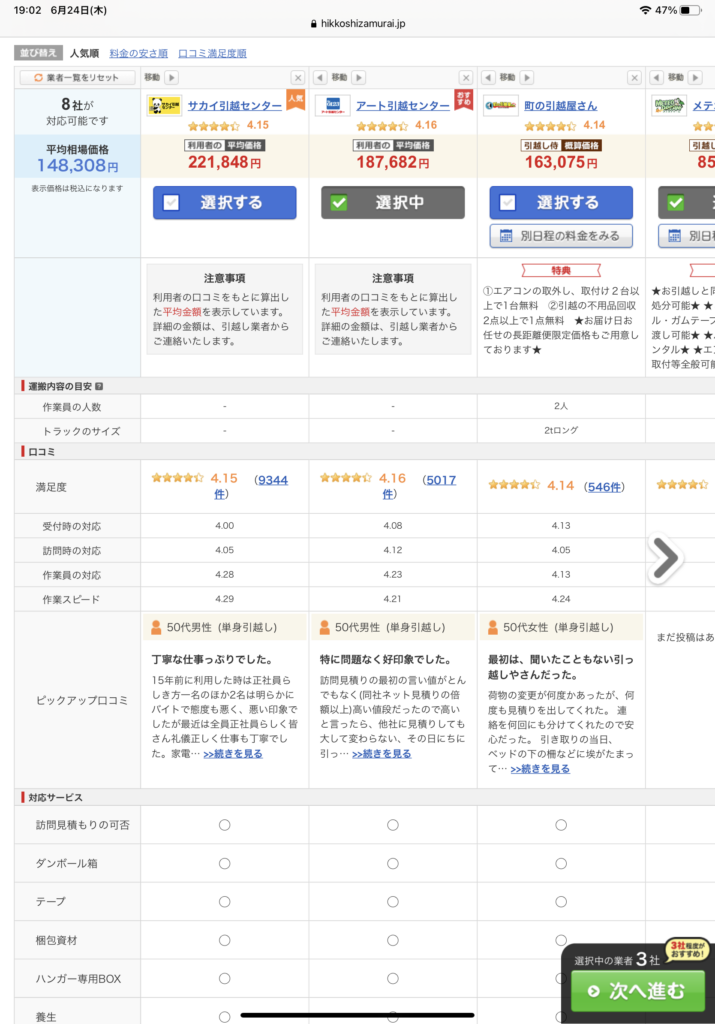Click サカイ circle mark in テープ row
This screenshot has width=715, height=1024.
[225, 902]
